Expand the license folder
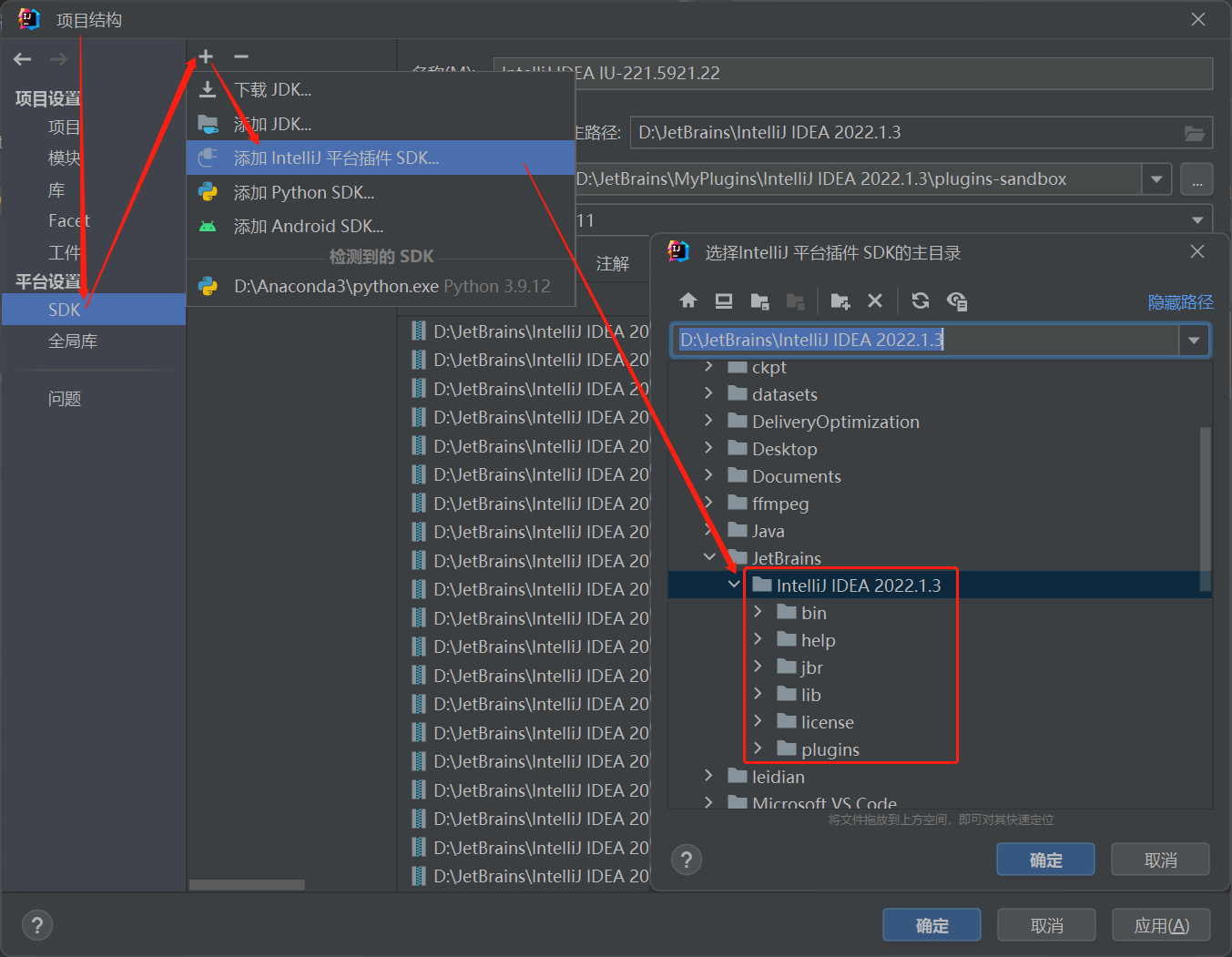Viewport: 1232px width, 957px height. (758, 722)
